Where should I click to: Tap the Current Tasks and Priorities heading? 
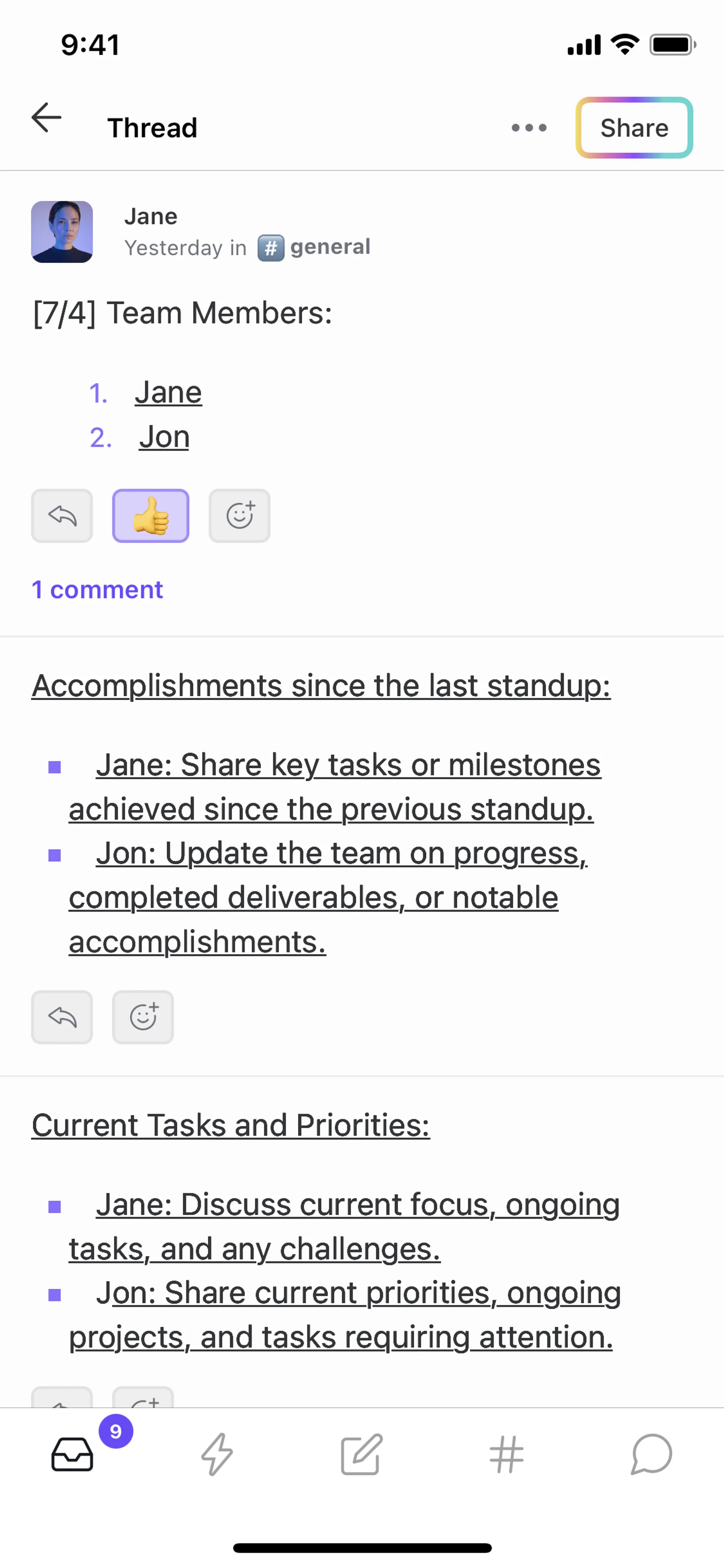pos(230,1125)
